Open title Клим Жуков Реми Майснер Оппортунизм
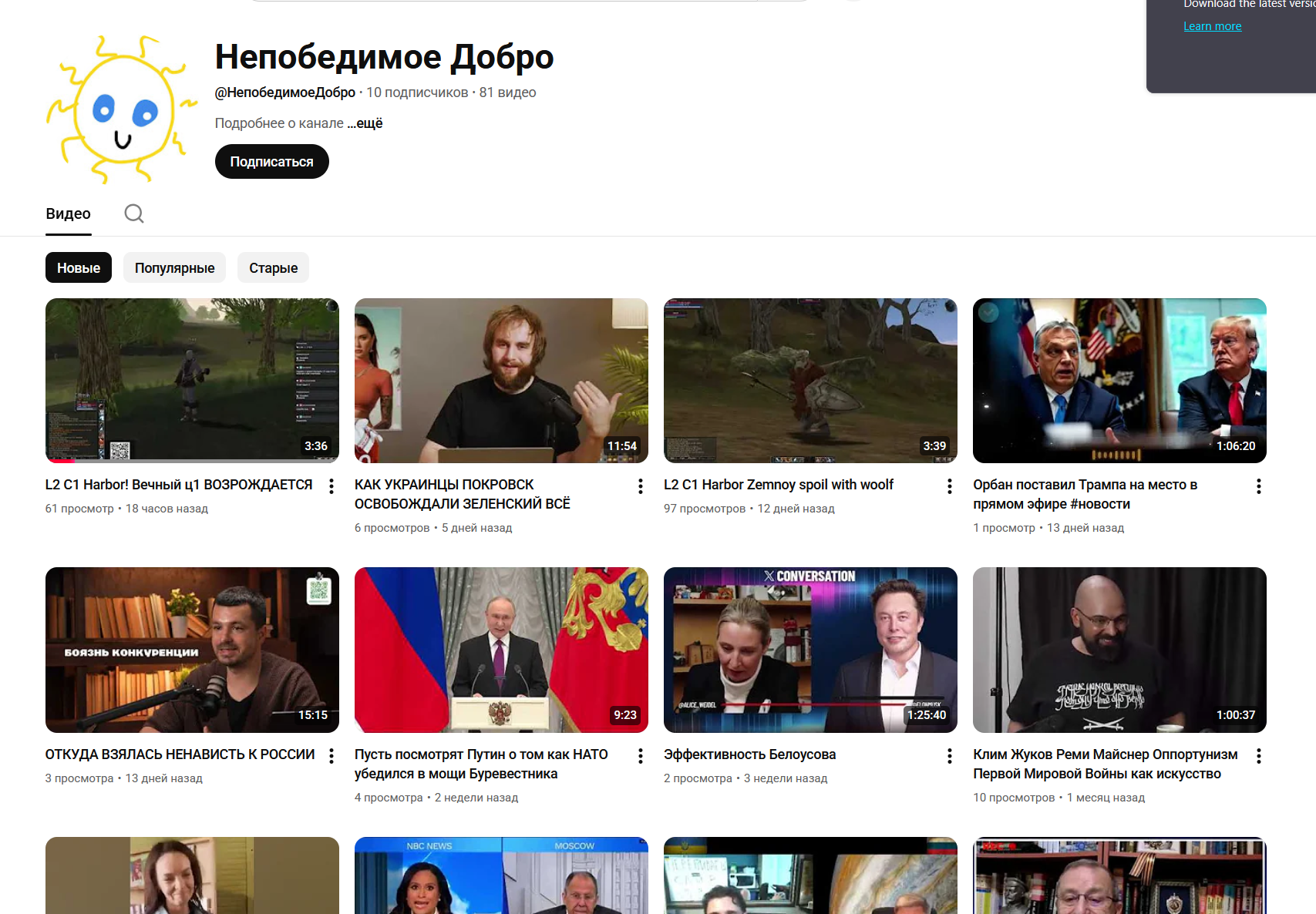1316x914 pixels. coord(1106,764)
